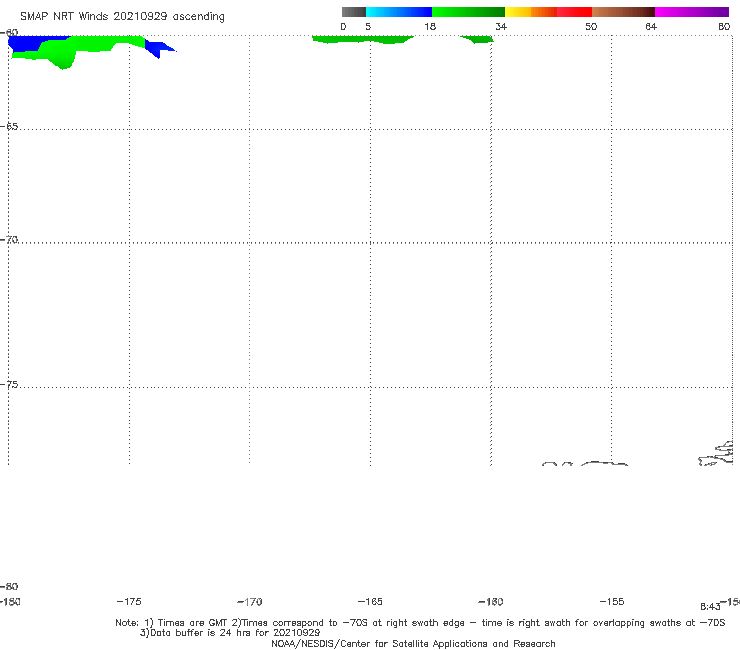Click the color bar label '50'
This screenshot has width=740, height=650.
coord(591,26)
